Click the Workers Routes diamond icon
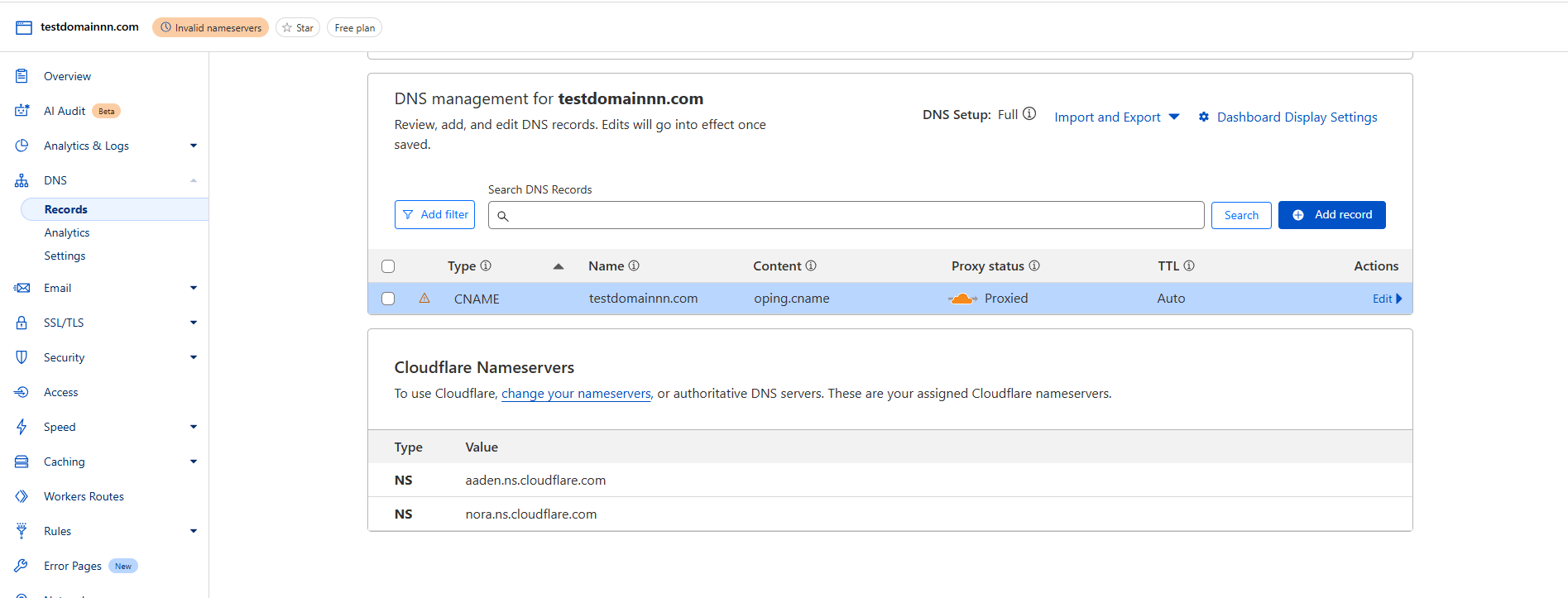Image resolution: width=1568 pixels, height=598 pixels. coord(22,496)
